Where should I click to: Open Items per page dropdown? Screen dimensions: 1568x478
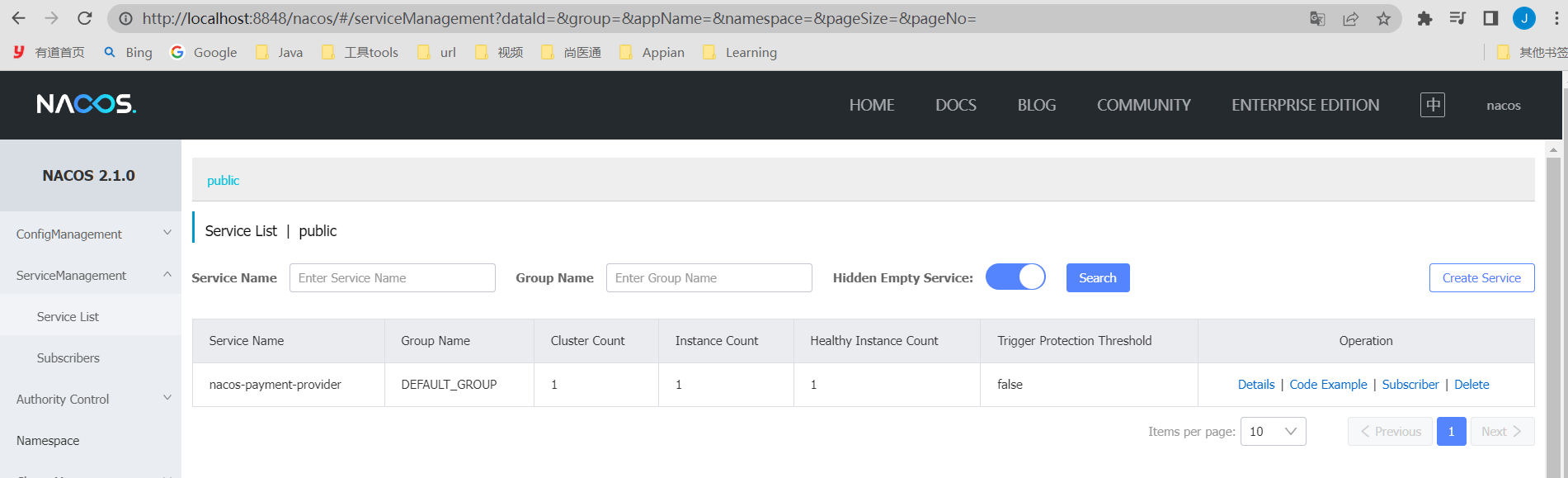click(1273, 432)
